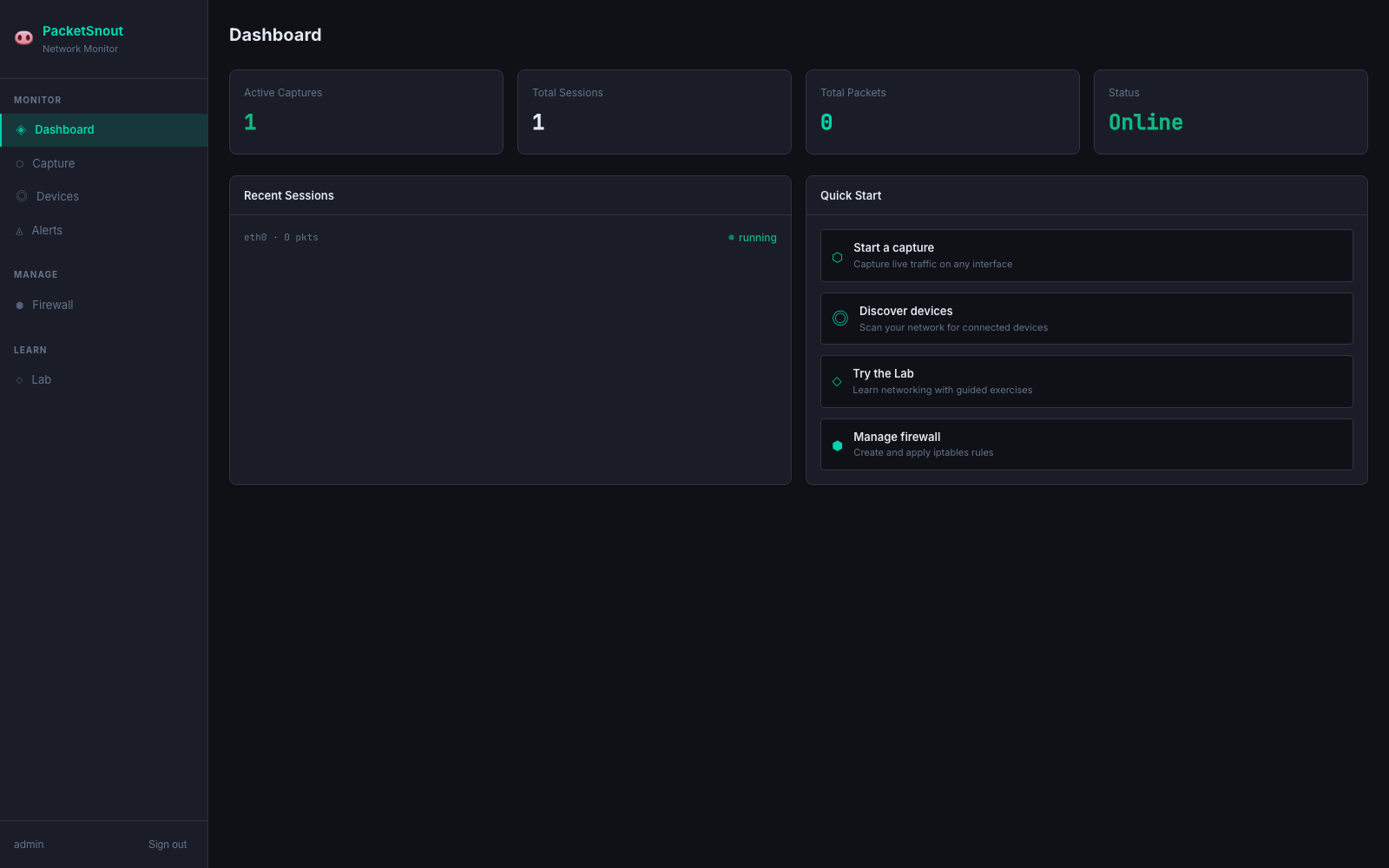This screenshot has height=868, width=1389.
Task: Click the Quick Start panel heading
Action: tap(850, 196)
